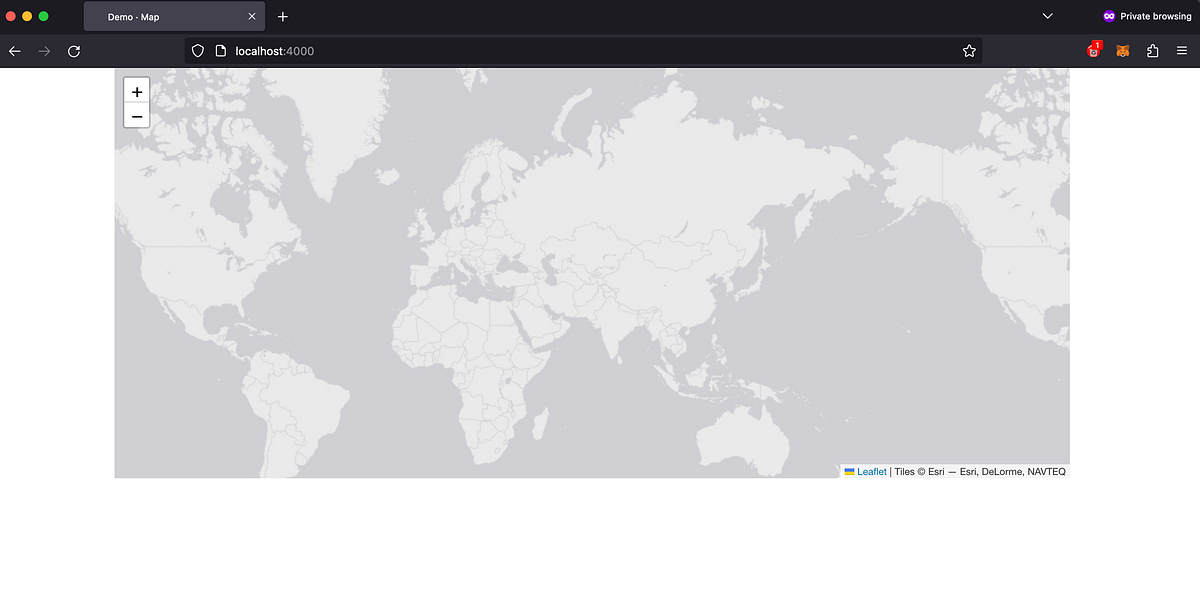
Task: Click the site permissions page icon in address bar
Action: tap(219, 50)
